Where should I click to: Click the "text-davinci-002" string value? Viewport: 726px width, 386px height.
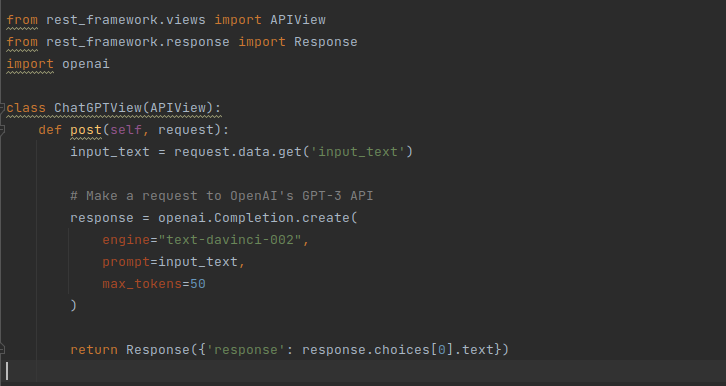(x=230, y=240)
